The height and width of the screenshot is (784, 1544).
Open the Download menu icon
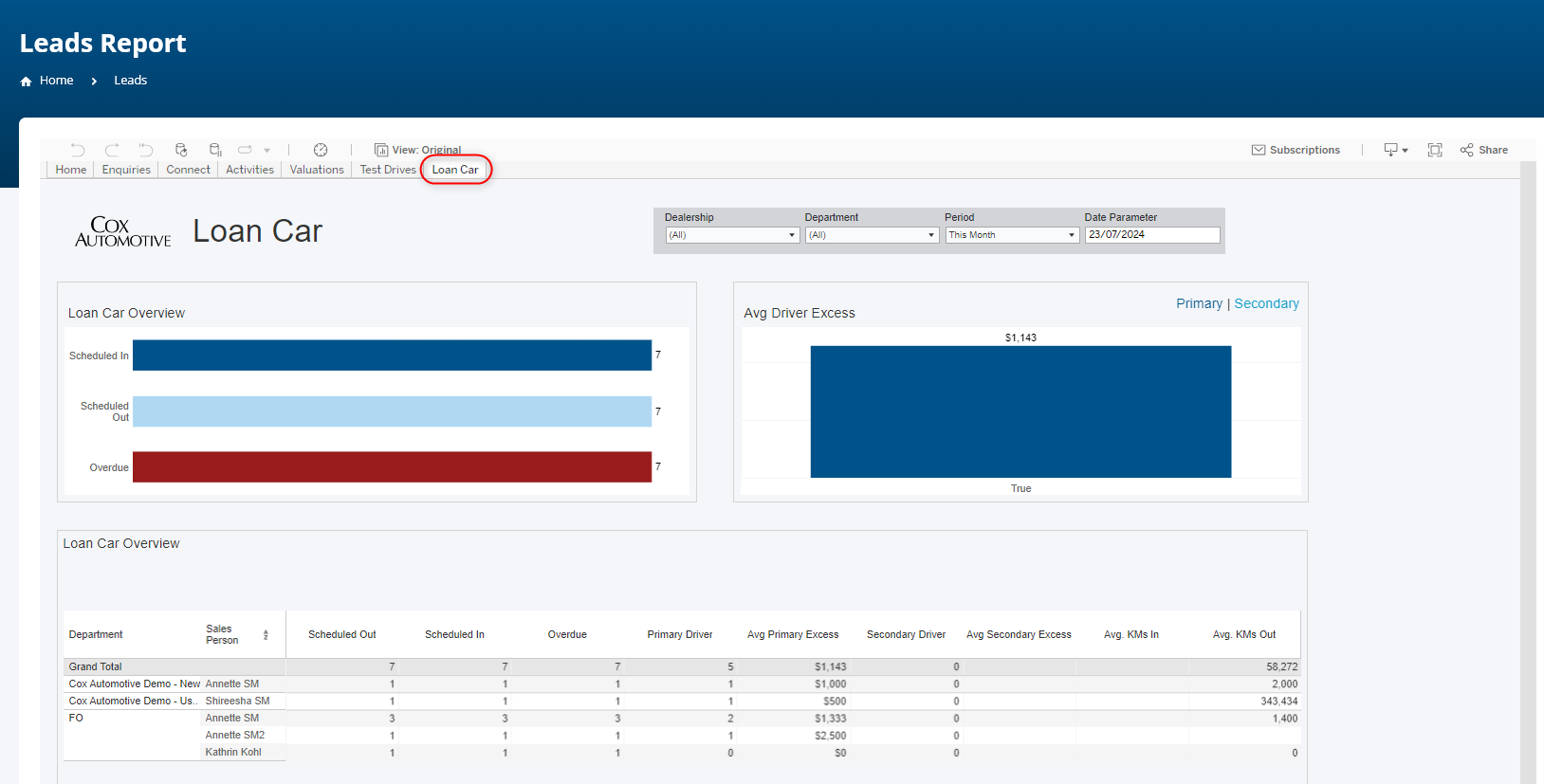(1396, 150)
